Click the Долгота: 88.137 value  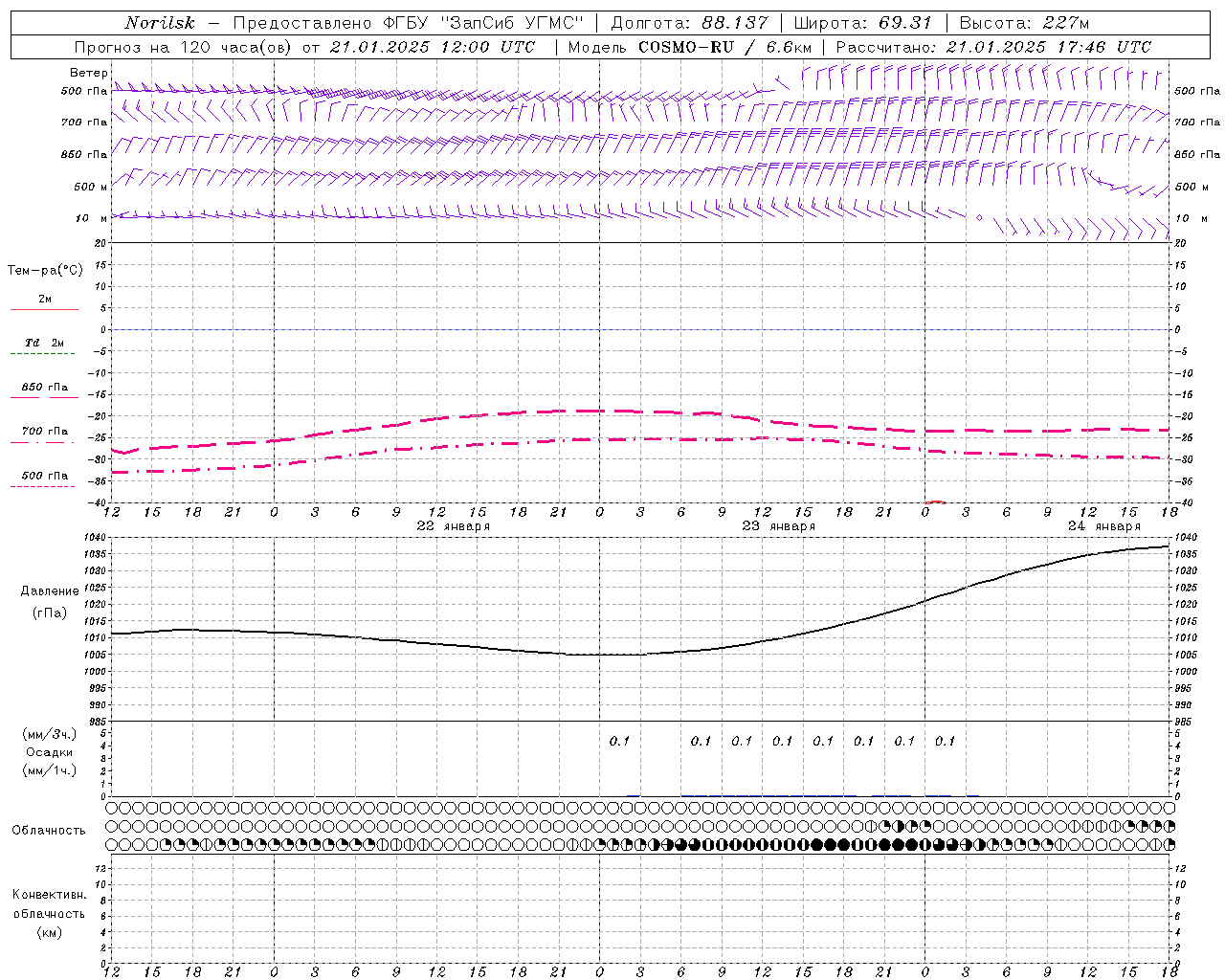(x=689, y=23)
